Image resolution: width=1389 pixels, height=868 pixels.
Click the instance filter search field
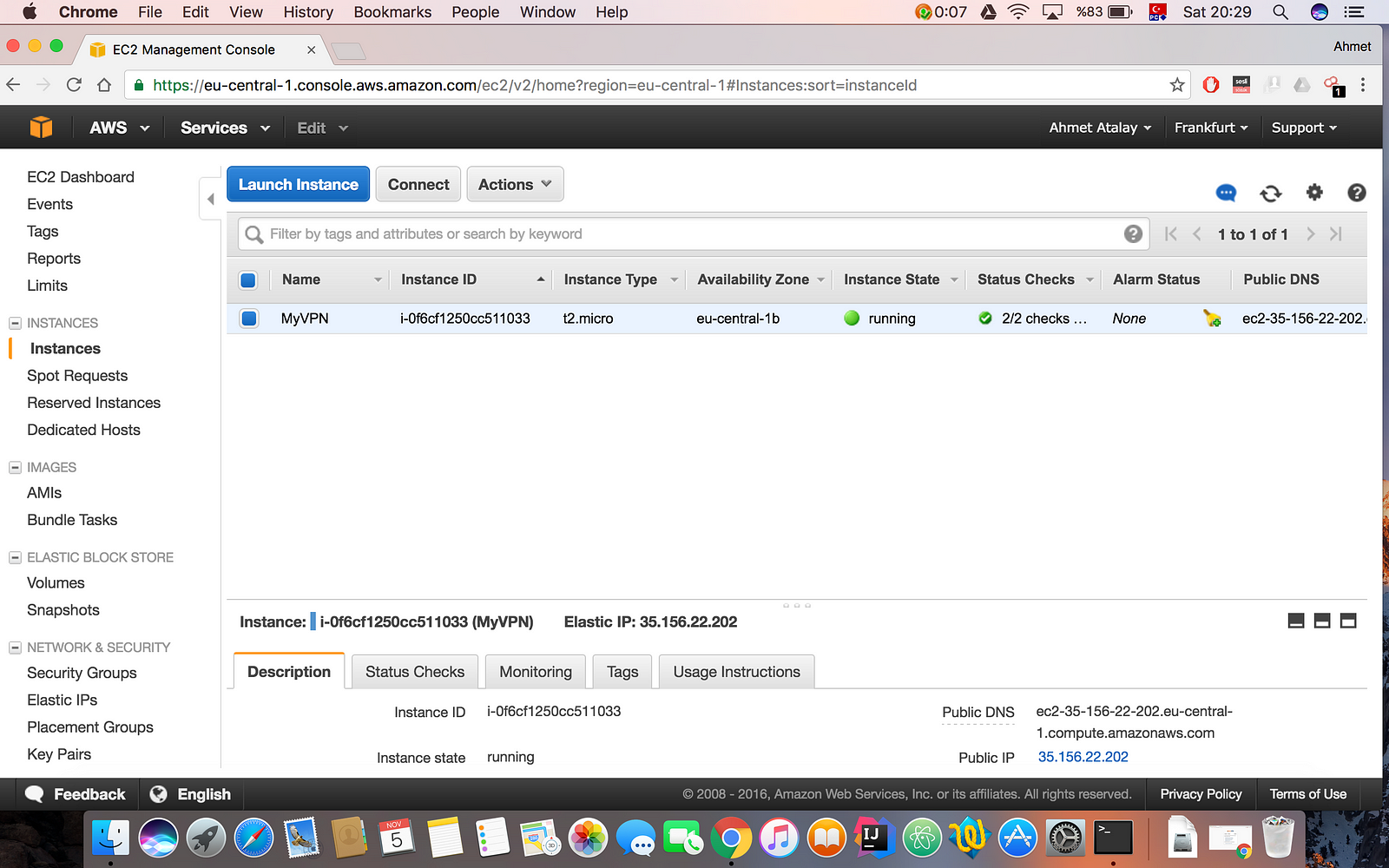[x=693, y=233]
